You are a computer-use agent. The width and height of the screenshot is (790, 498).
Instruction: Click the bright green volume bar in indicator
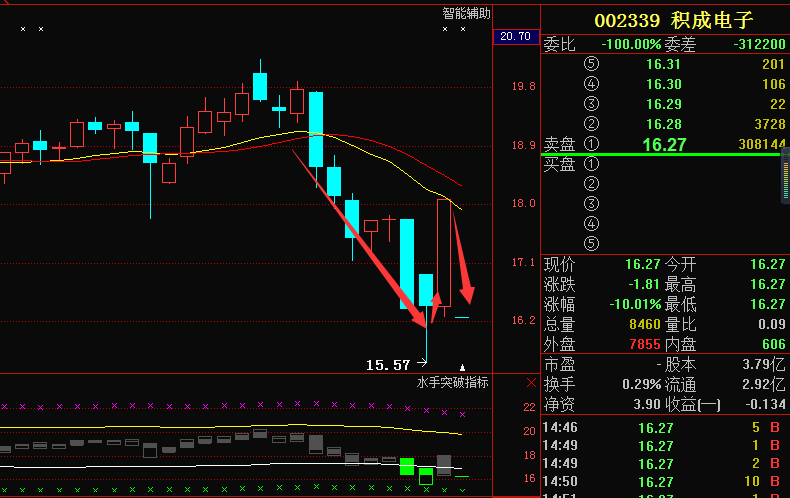407,466
